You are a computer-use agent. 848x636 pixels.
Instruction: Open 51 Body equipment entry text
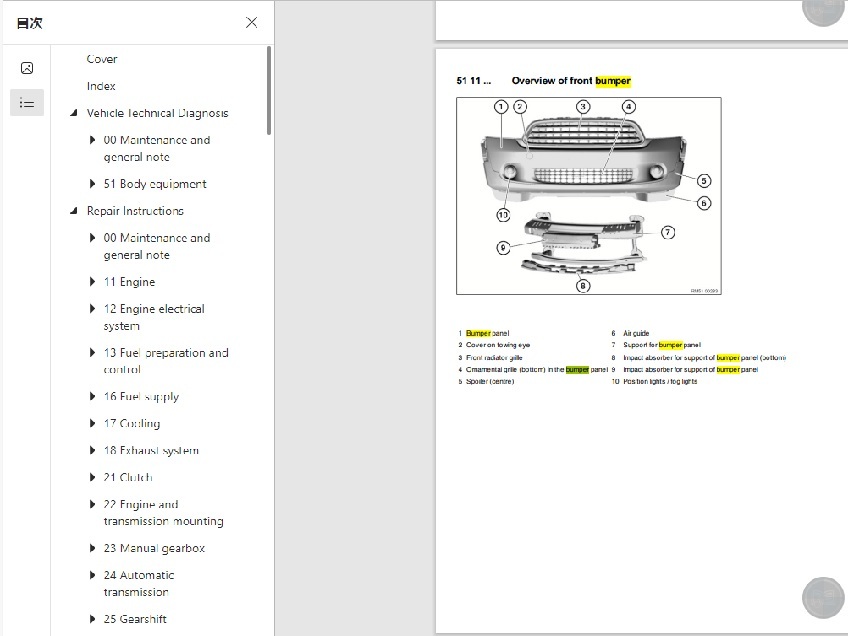(x=155, y=184)
